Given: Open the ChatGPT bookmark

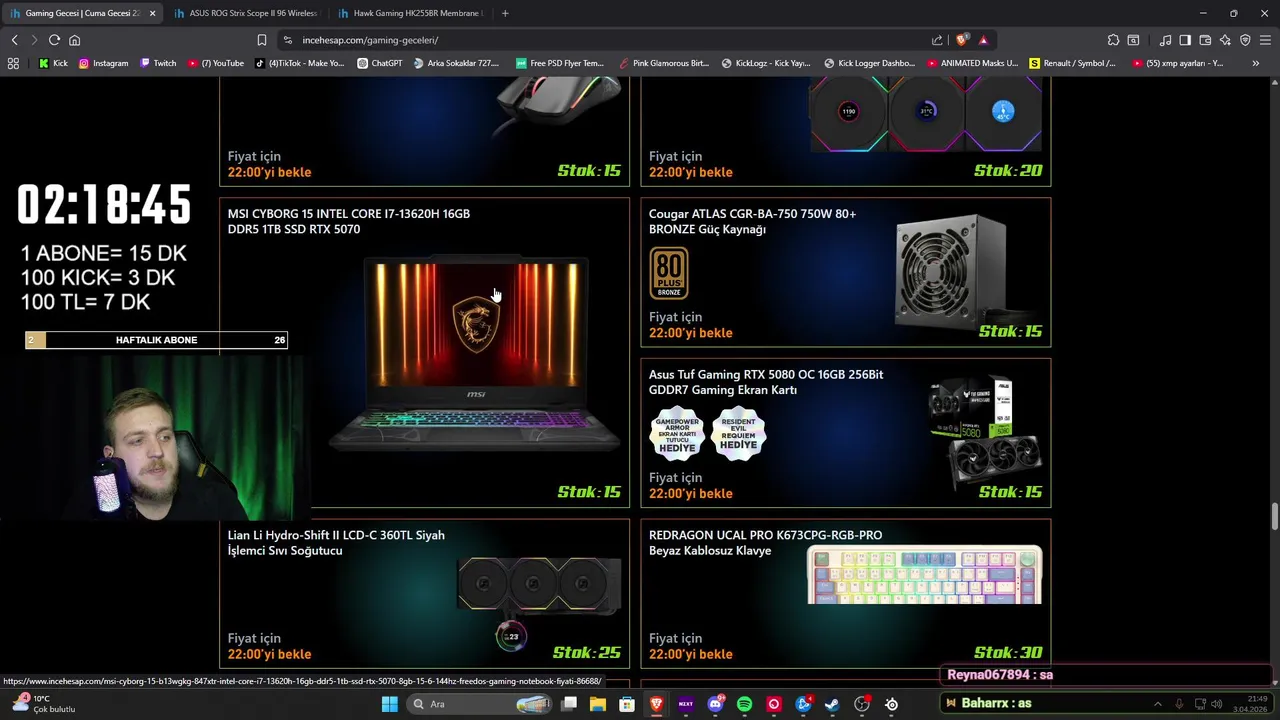Looking at the screenshot, I should [380, 63].
